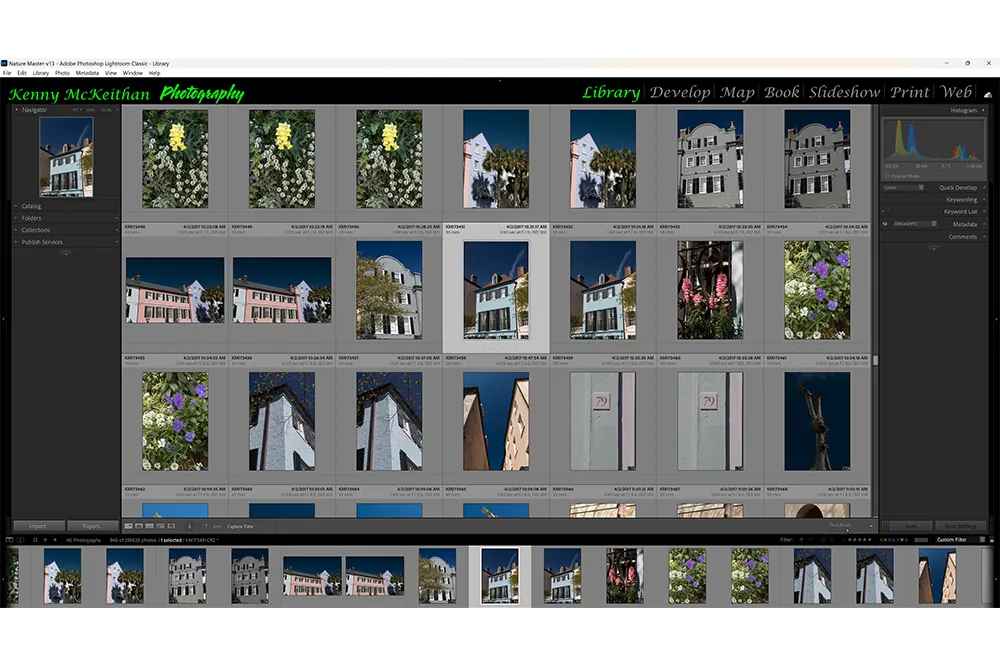The image size is (1000, 667).
Task: Open Survey view via its toolbar icon
Action: click(x=160, y=525)
